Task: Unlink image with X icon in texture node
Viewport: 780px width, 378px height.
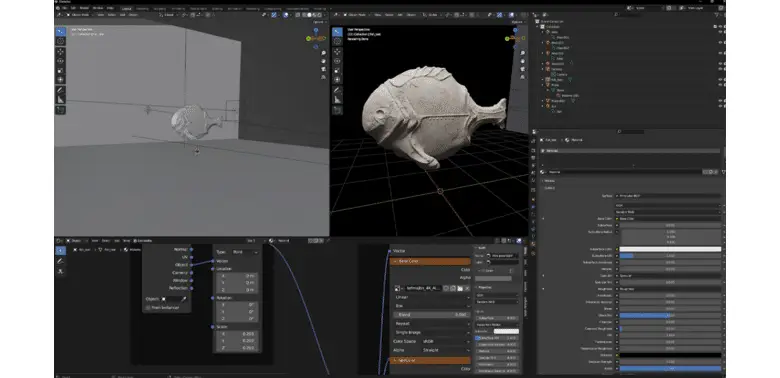Action: click(x=467, y=288)
